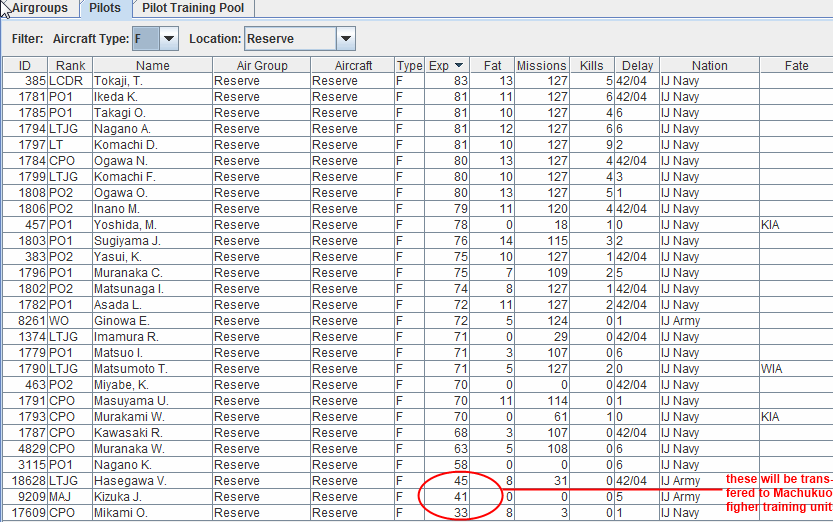Click Exp value 33 for Mikami O.
833x522 pixels.
click(447, 512)
